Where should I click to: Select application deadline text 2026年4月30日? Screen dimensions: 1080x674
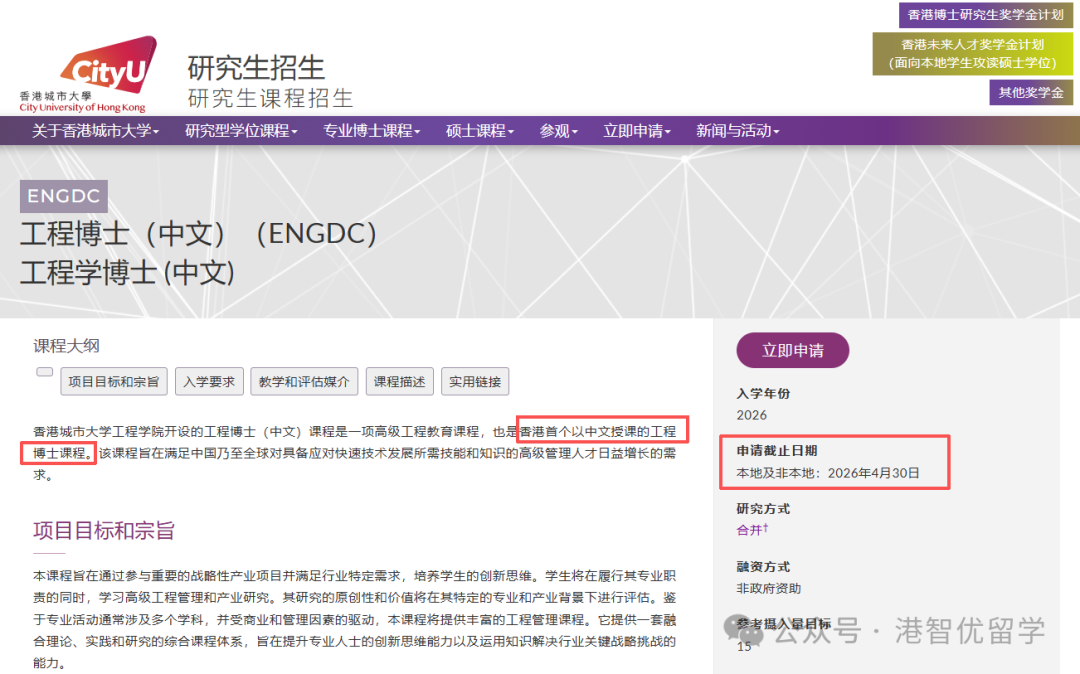click(873, 473)
